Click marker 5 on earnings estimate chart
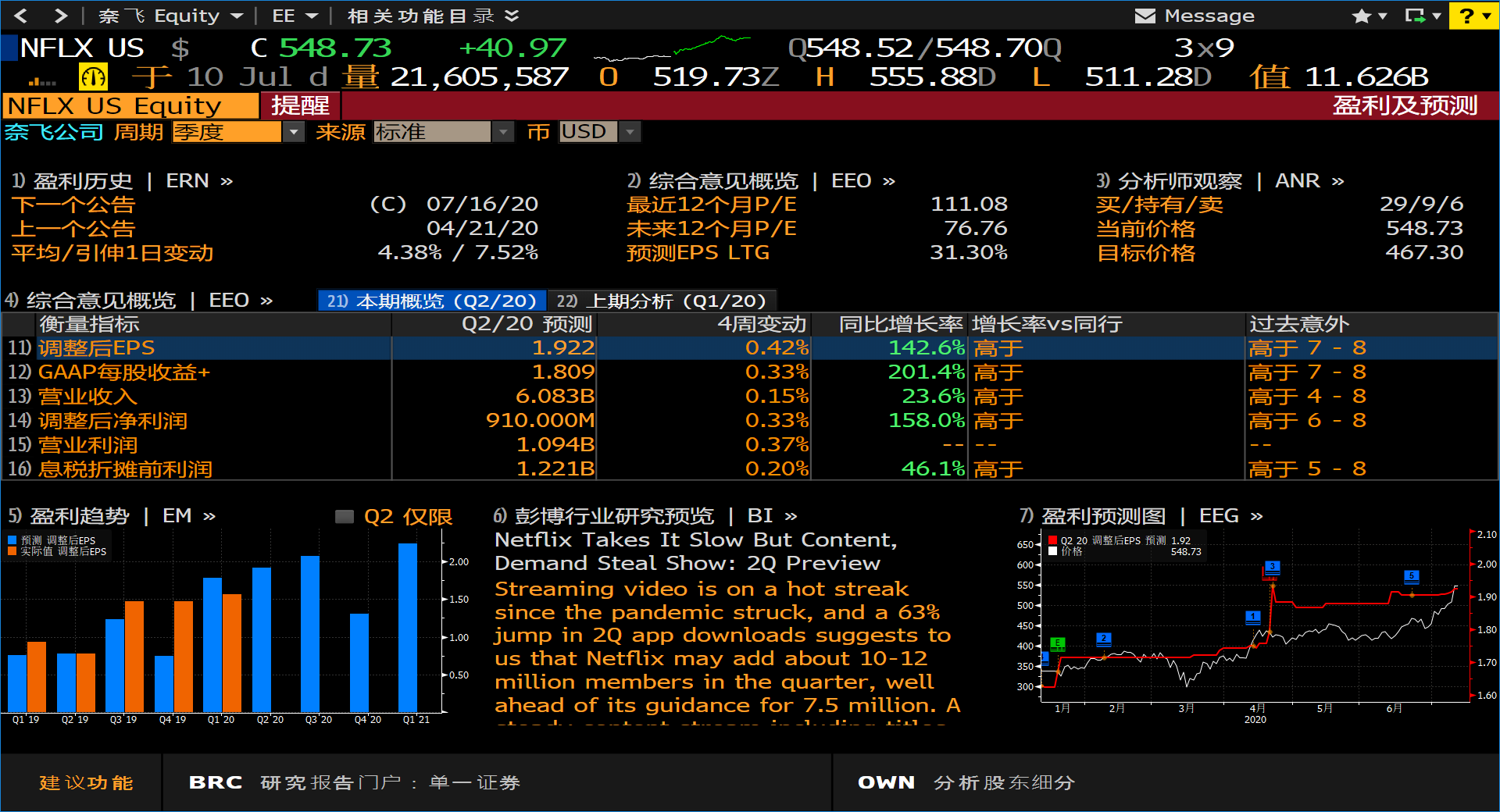The width and height of the screenshot is (1500, 812). (1411, 575)
